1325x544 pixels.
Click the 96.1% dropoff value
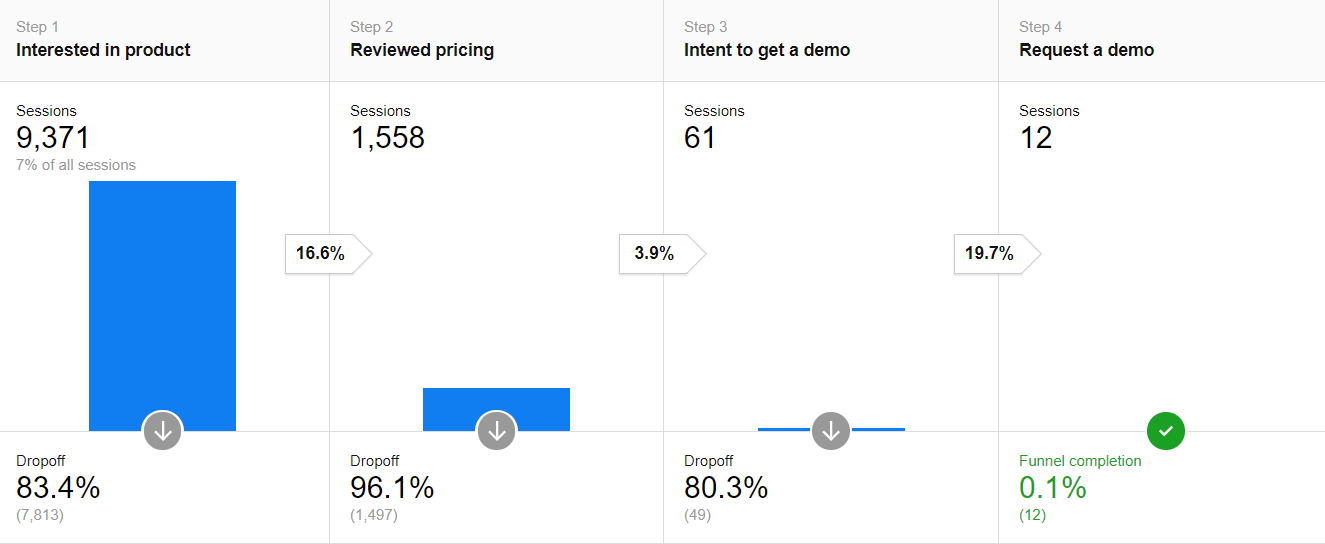point(392,488)
